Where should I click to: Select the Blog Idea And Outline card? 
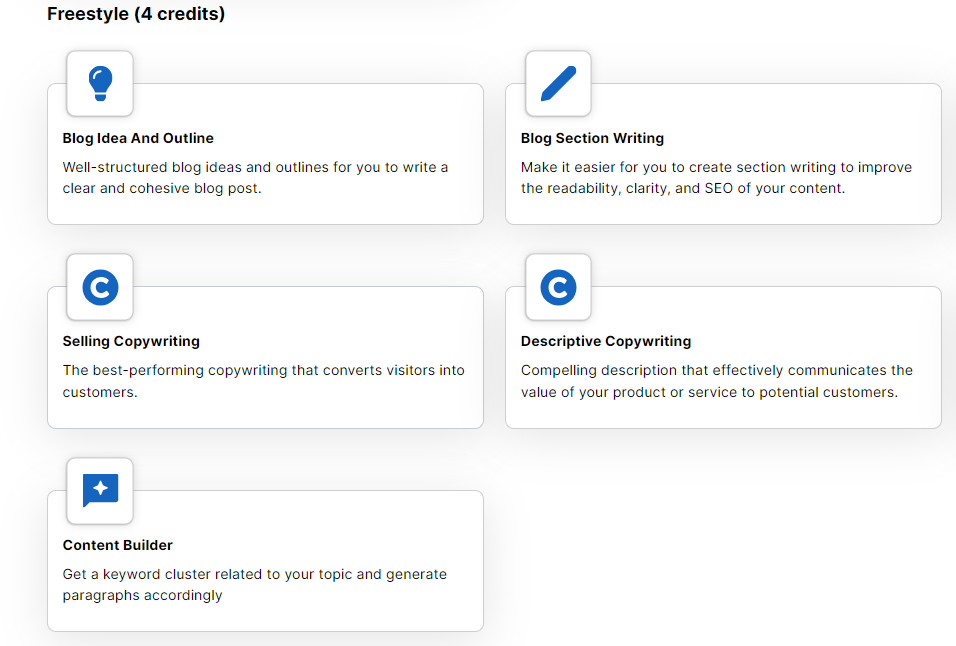[265, 154]
